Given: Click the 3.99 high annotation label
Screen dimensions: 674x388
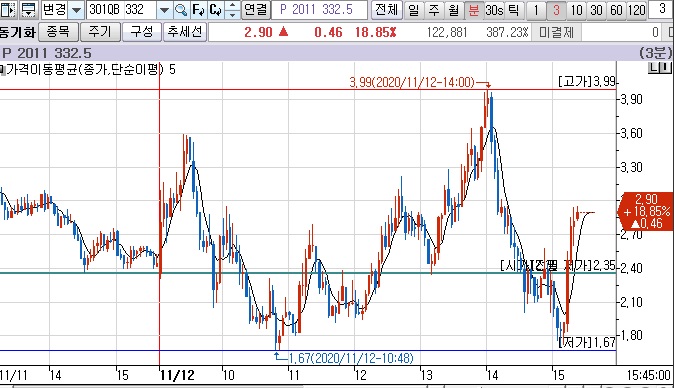Looking at the screenshot, I should pos(412,82).
